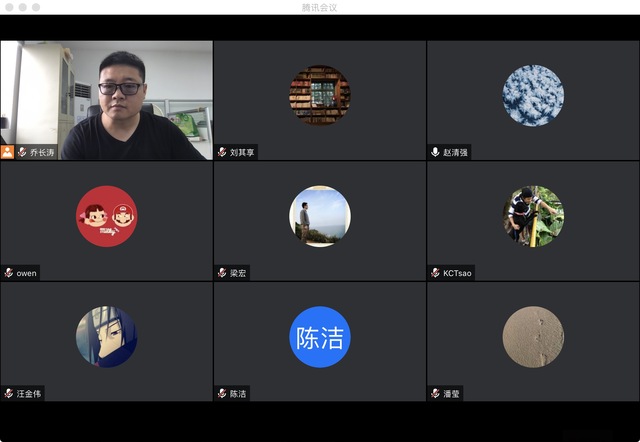Select the bookshelf avatar of 刘其享
This screenshot has height=442, width=640.
(320, 95)
